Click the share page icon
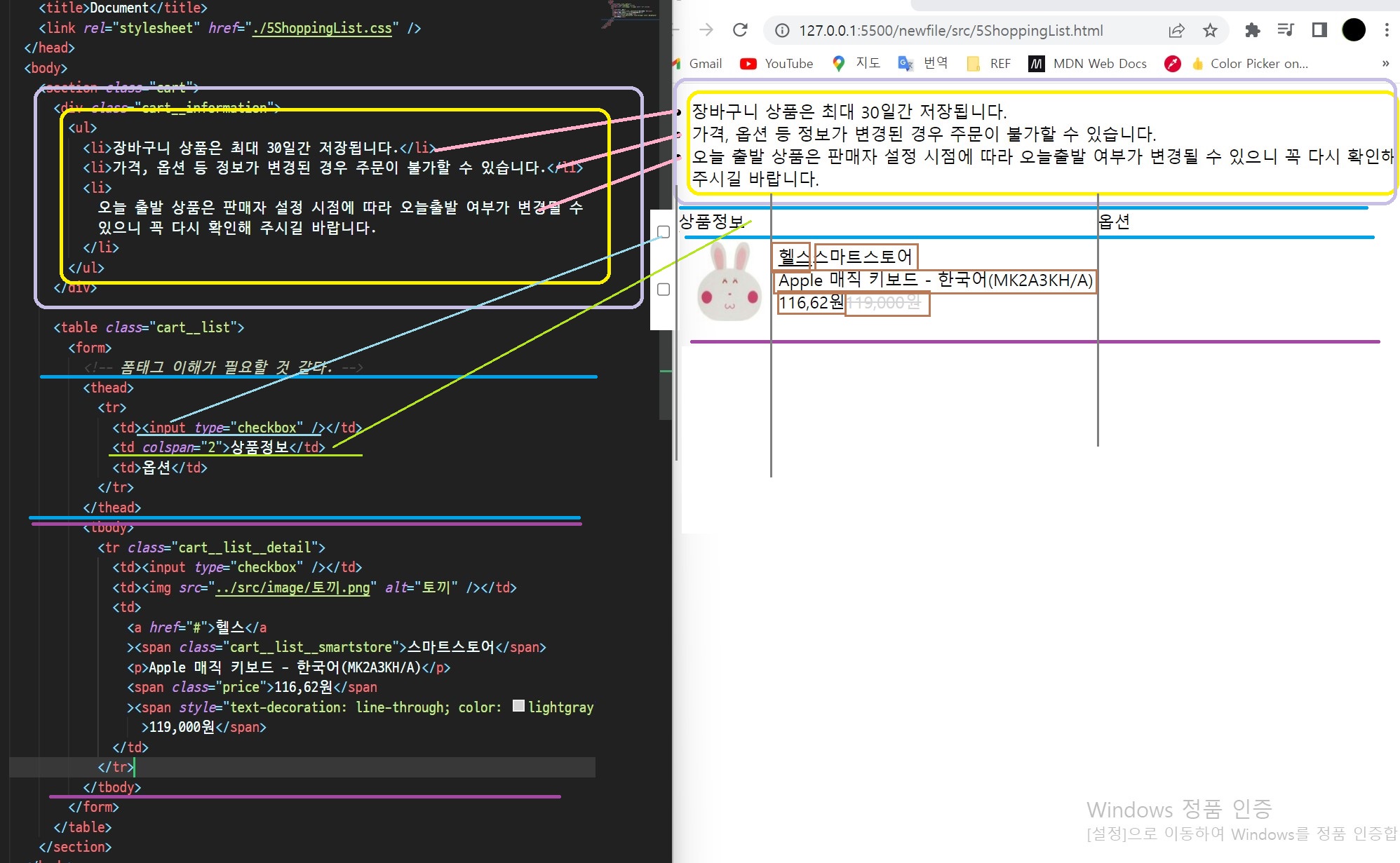 pyautogui.click(x=1176, y=30)
